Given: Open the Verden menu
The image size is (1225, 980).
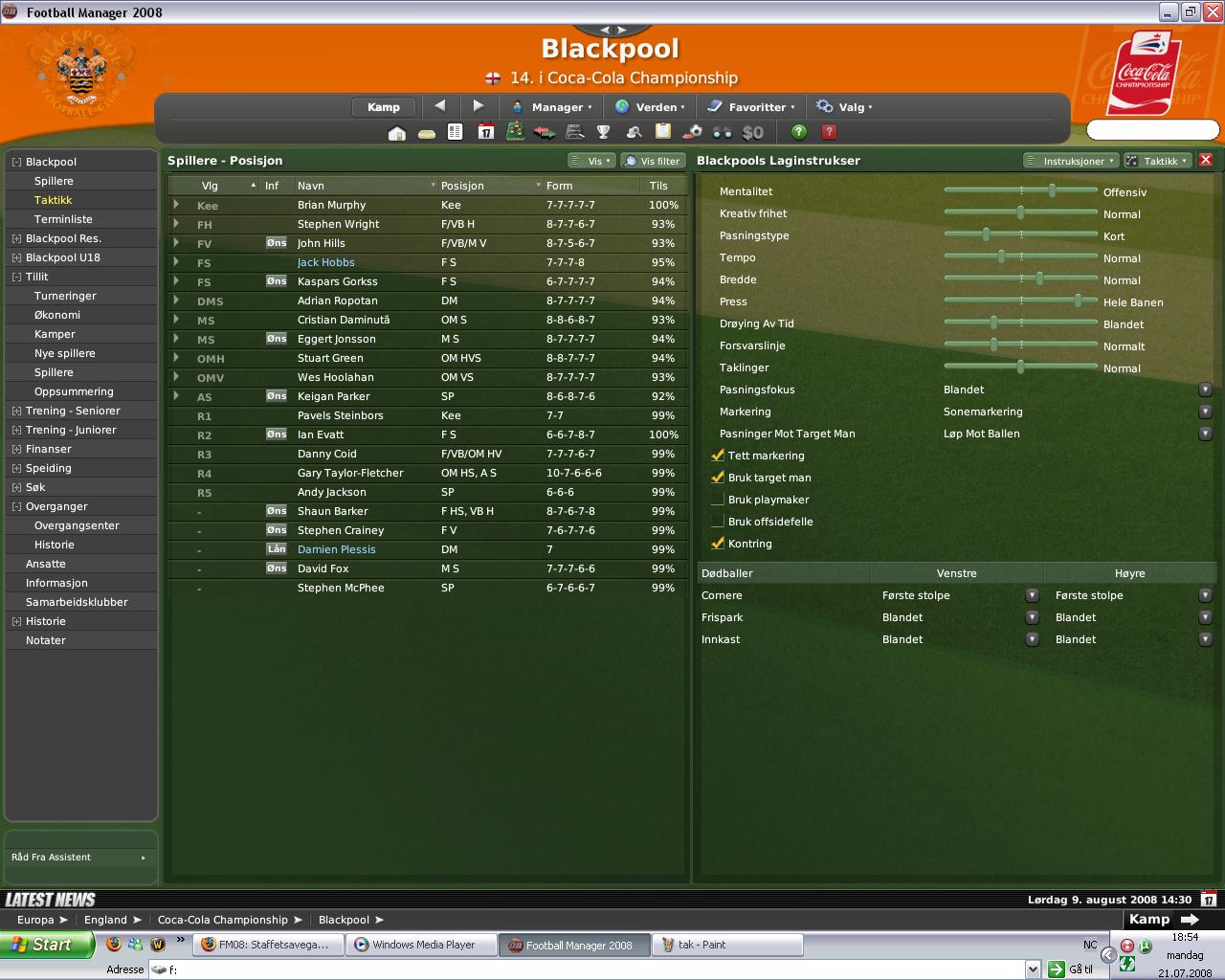Looking at the screenshot, I should tap(651, 107).
